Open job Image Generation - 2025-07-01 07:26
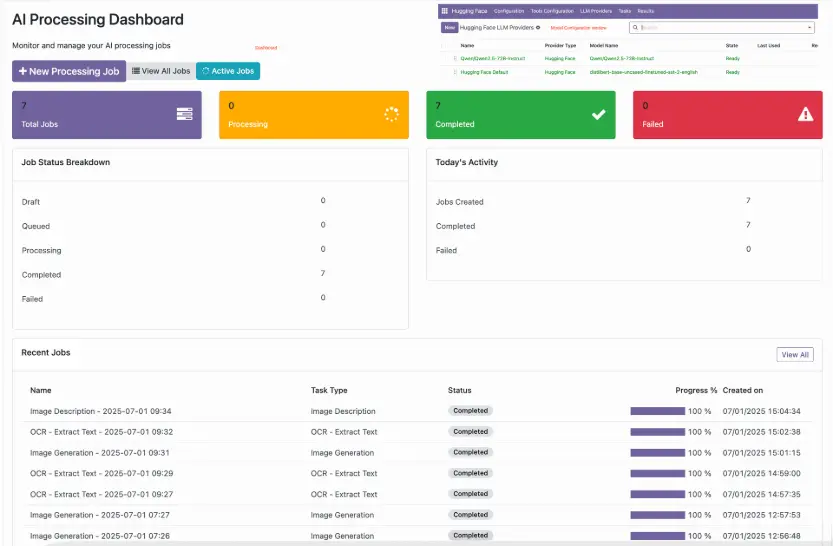Viewport: 833px width, 546px height. point(100,536)
